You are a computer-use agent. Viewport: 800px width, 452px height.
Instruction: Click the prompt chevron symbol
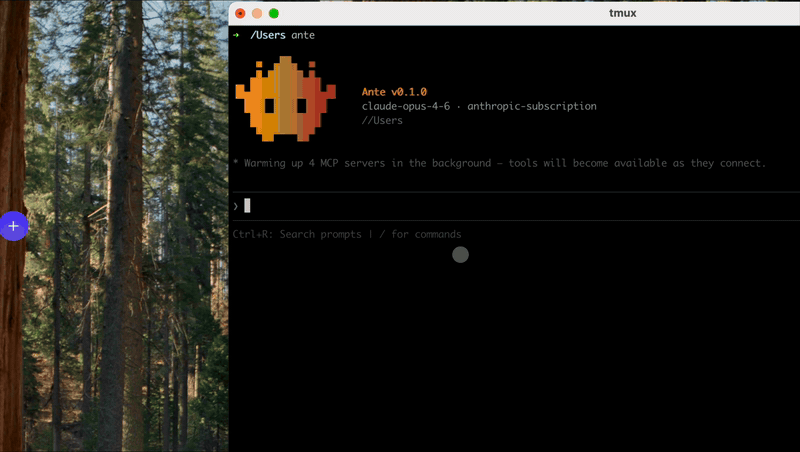pyautogui.click(x=236, y=206)
